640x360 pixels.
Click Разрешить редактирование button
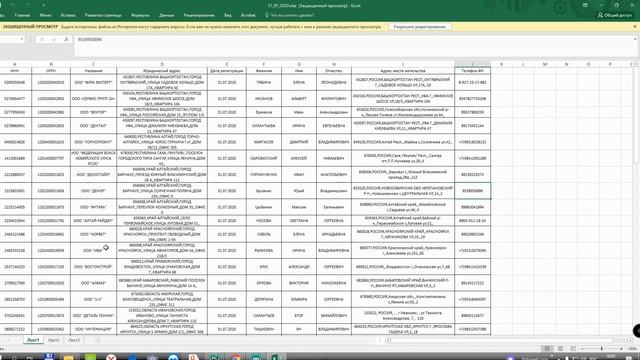(419, 27)
